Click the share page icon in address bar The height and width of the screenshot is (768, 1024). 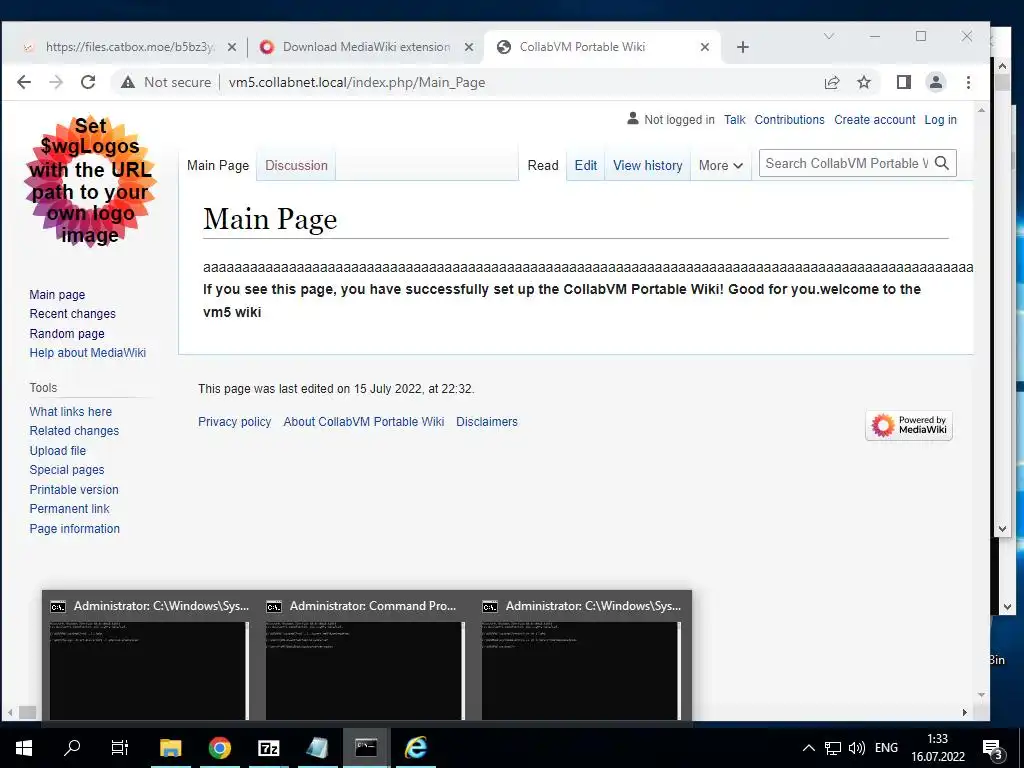coord(831,82)
